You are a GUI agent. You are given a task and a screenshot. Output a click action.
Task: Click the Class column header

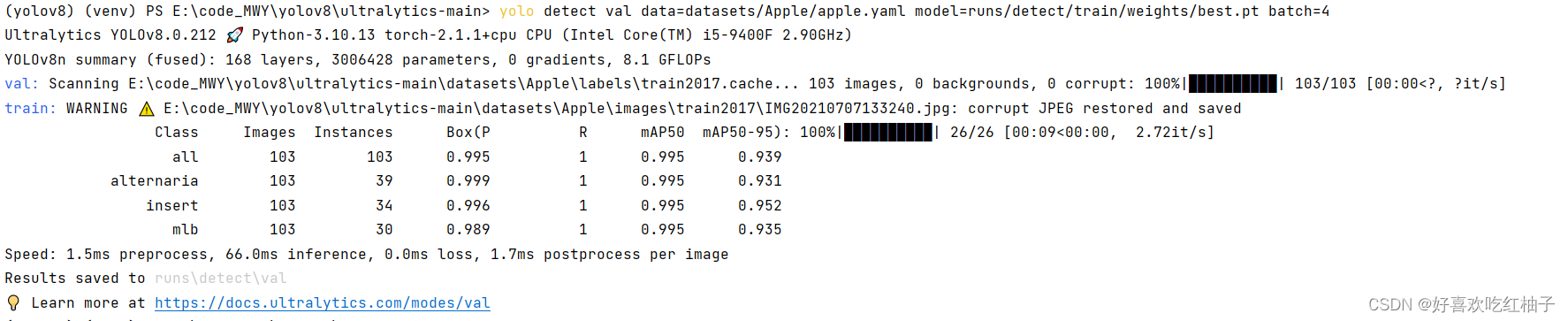(x=177, y=132)
